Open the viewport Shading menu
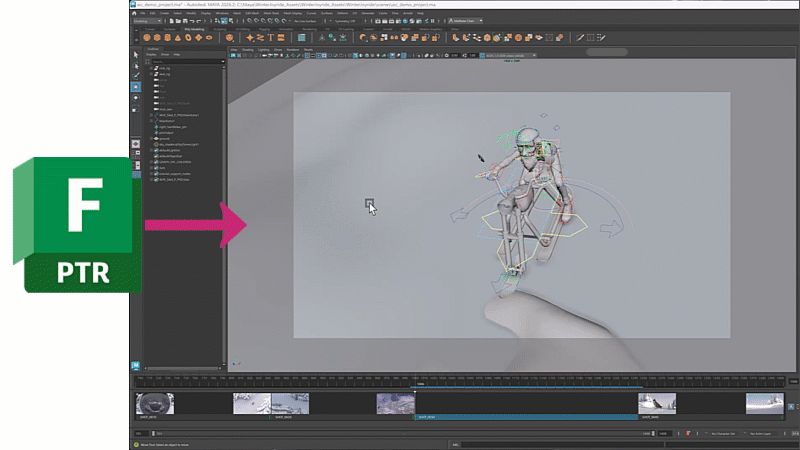The height and width of the screenshot is (450, 800). (247, 49)
